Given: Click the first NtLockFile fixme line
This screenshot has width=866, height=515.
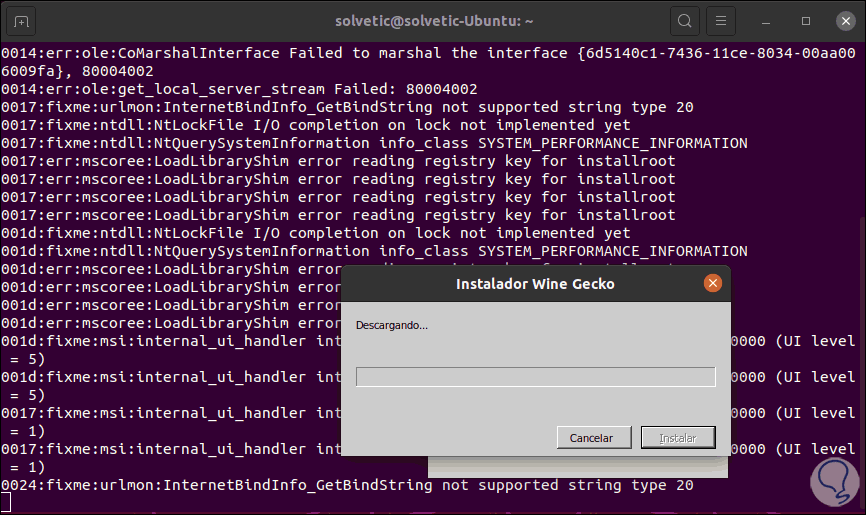Looking at the screenshot, I should coord(315,125).
